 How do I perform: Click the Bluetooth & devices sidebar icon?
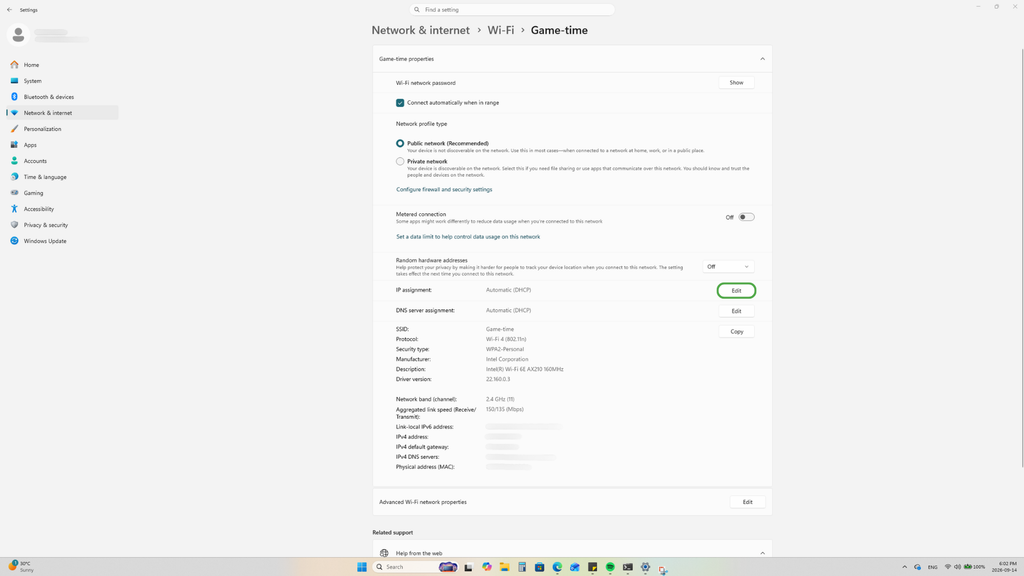click(14, 97)
